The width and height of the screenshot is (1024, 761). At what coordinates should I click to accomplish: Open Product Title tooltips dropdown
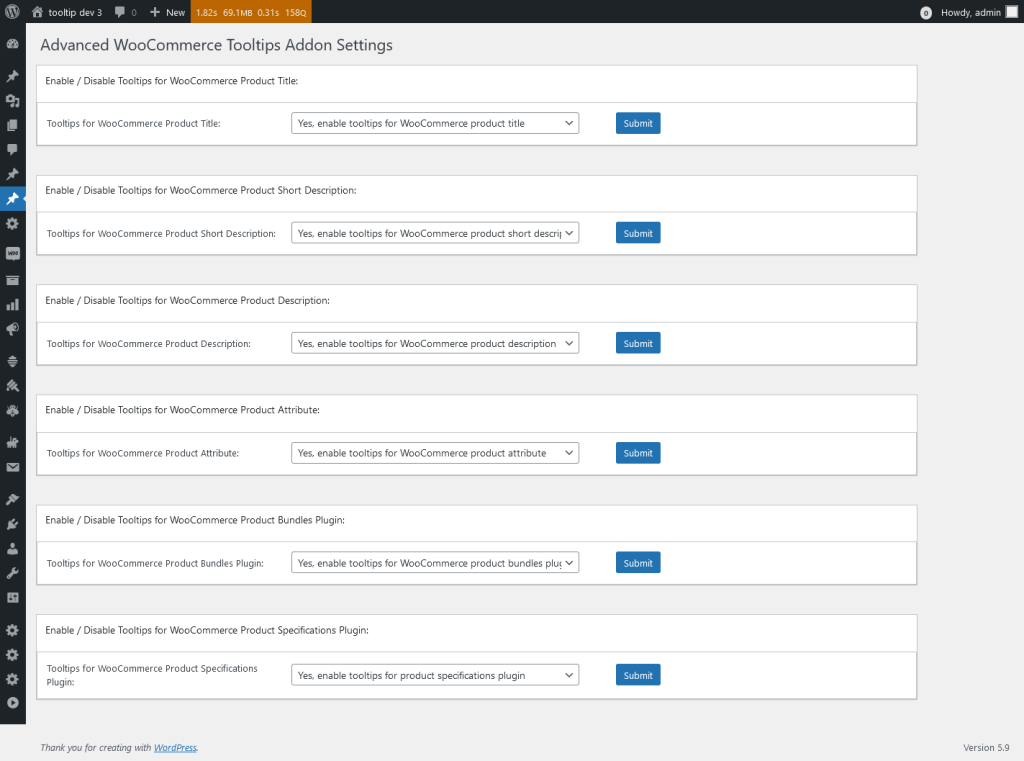(x=435, y=123)
